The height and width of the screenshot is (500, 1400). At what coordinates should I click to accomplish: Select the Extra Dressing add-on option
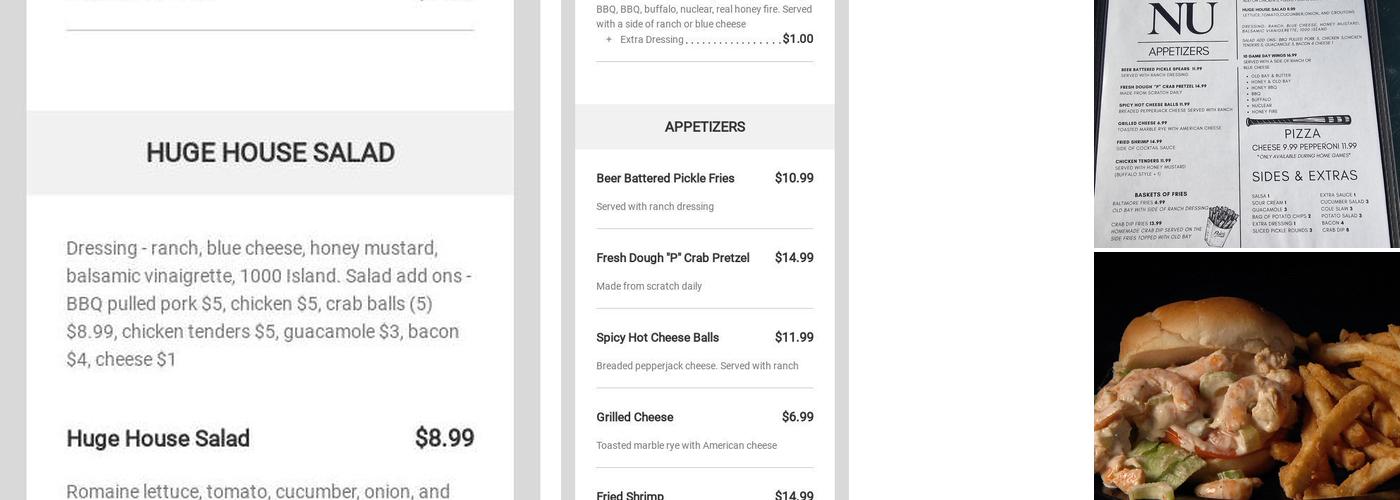(x=652, y=40)
